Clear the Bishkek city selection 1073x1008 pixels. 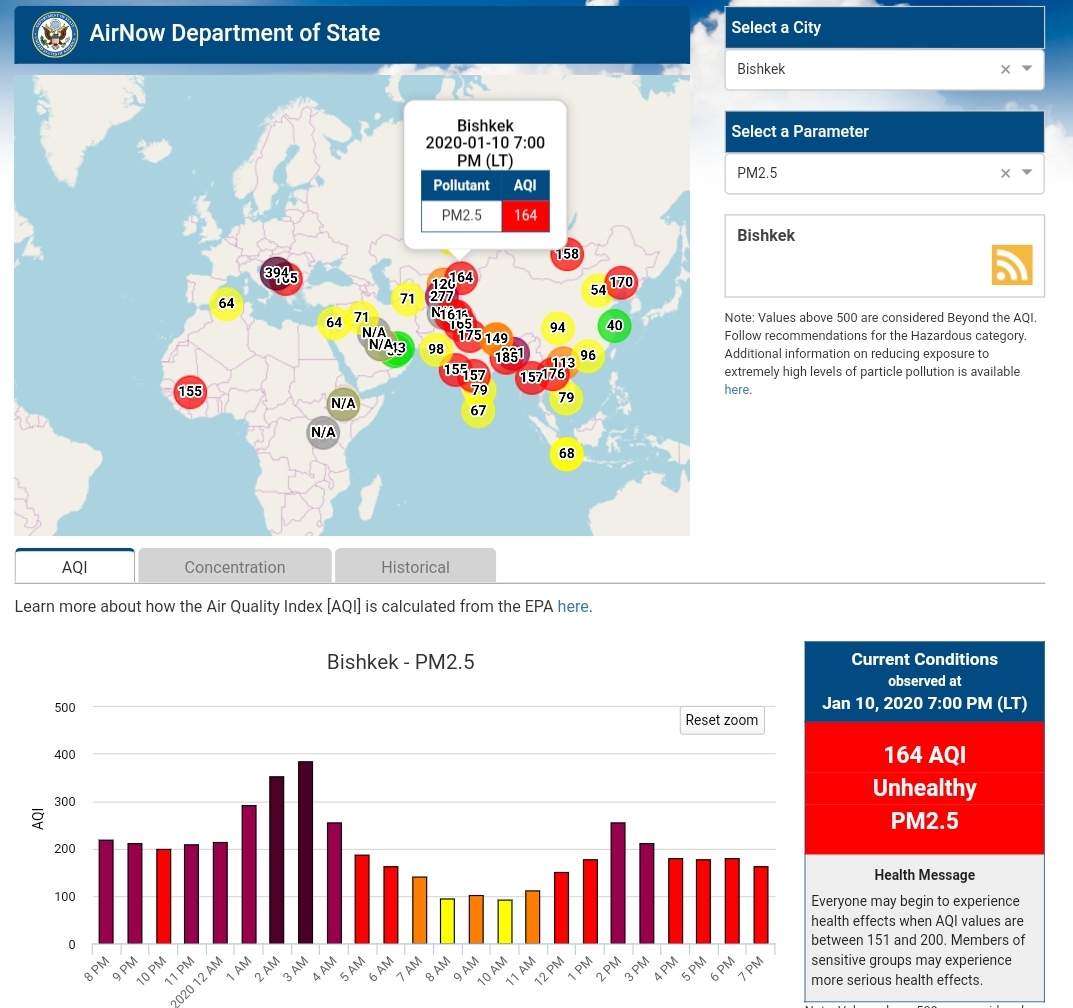[x=1005, y=69]
